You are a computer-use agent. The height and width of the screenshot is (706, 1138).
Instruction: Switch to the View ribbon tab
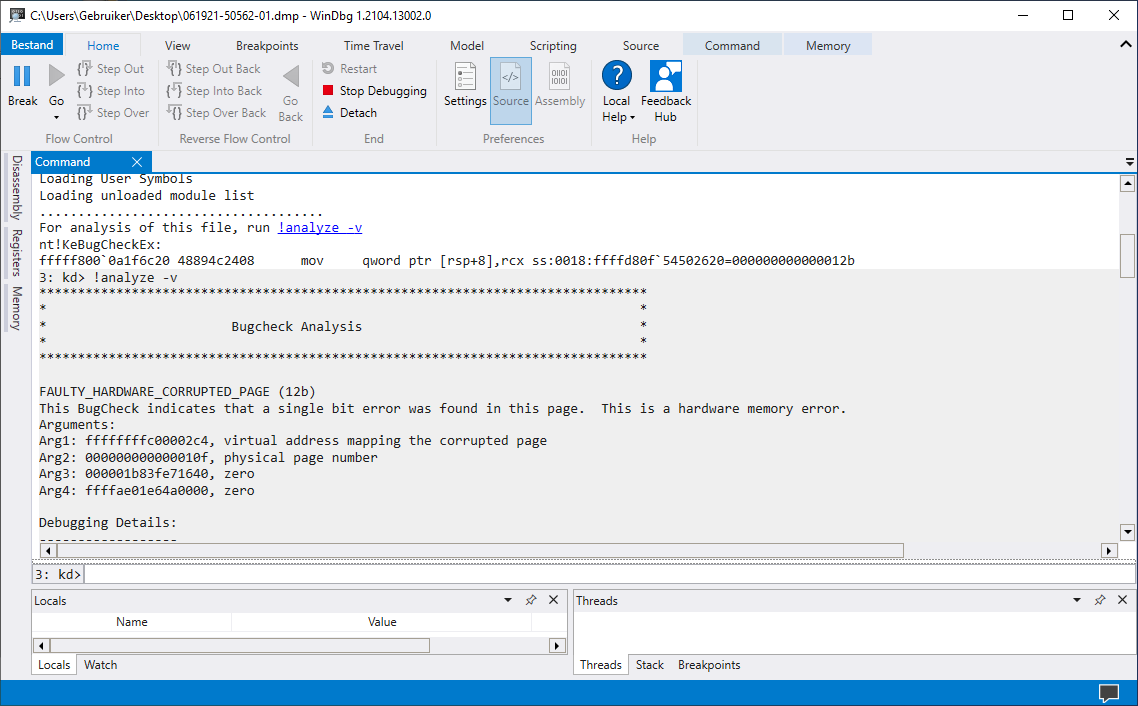pyautogui.click(x=177, y=45)
